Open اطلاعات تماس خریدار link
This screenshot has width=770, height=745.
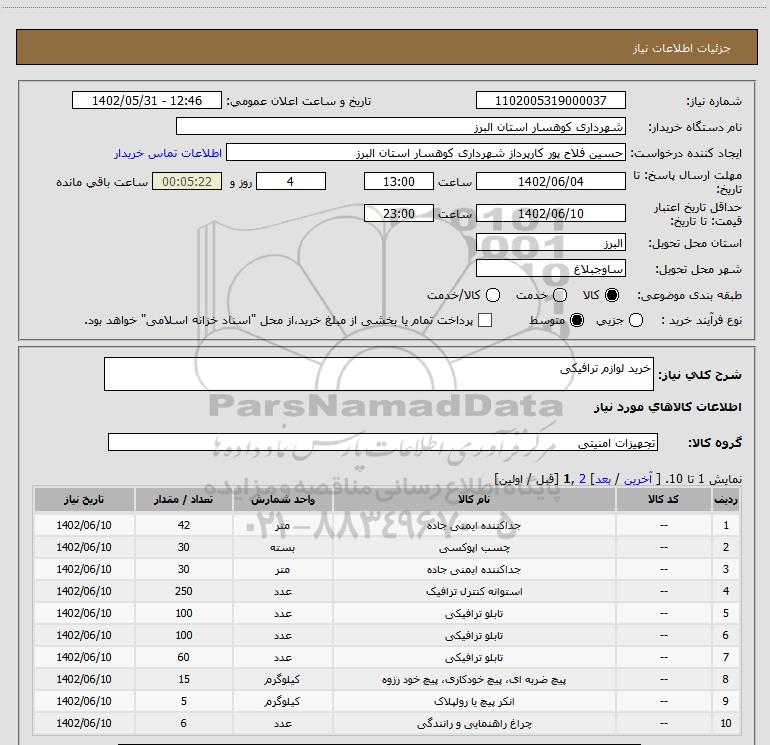(x=168, y=153)
